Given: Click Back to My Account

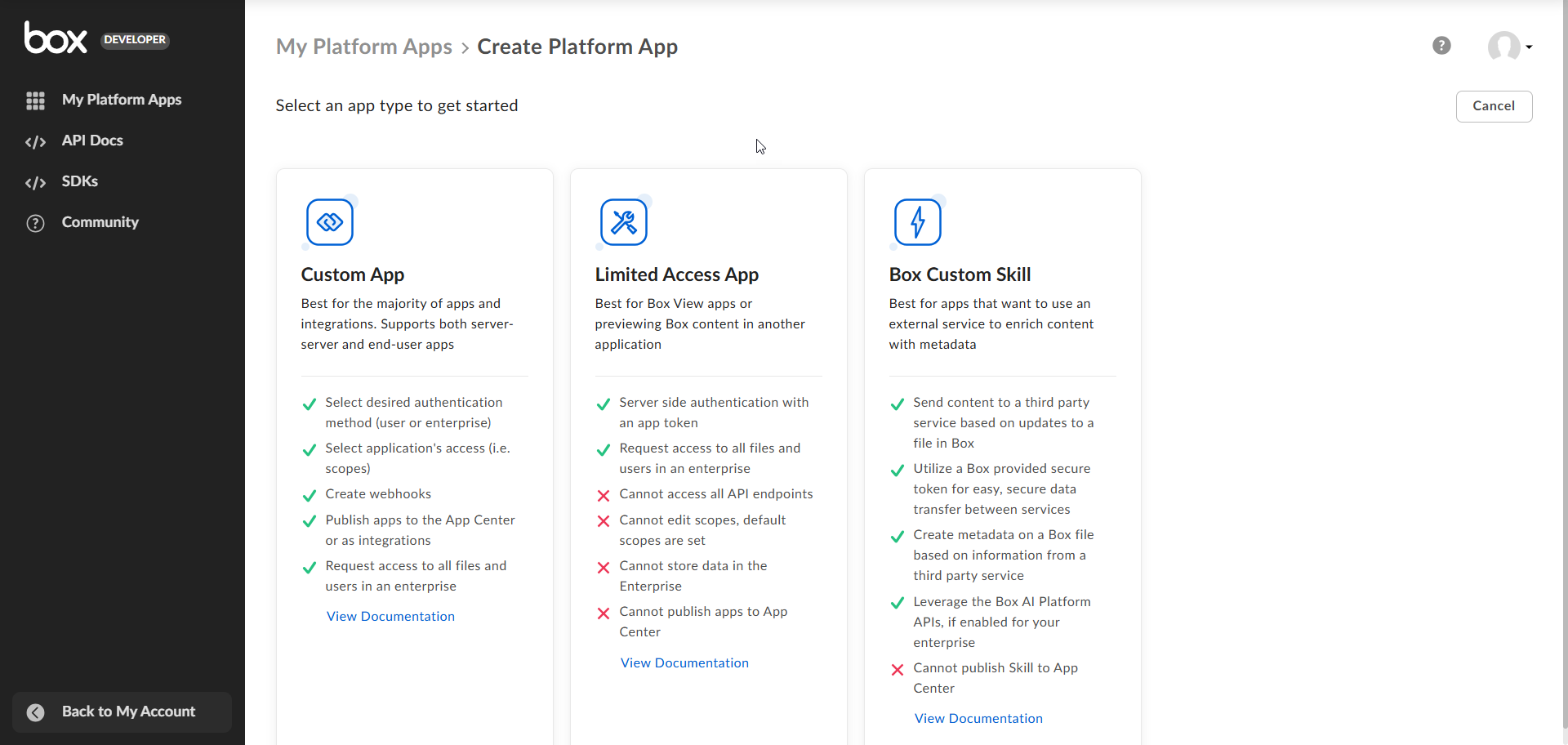Looking at the screenshot, I should 129,712.
